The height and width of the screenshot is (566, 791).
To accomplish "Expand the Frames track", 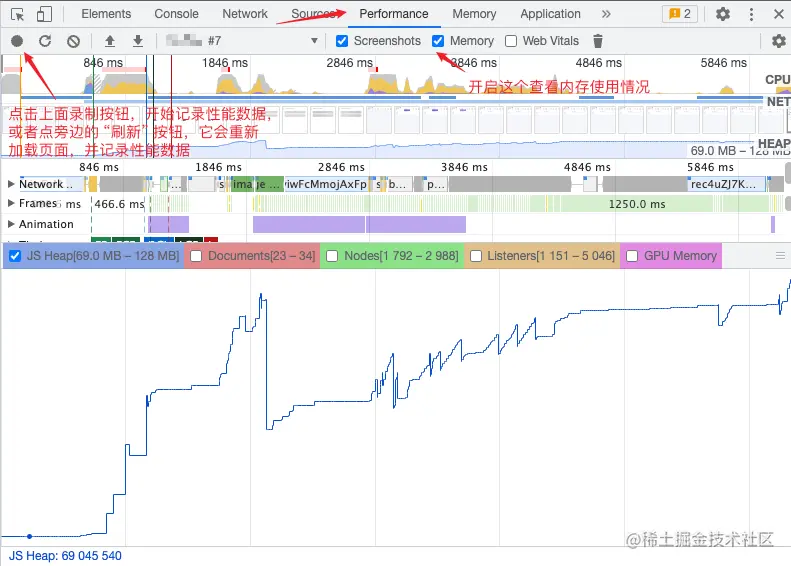I will 11,203.
